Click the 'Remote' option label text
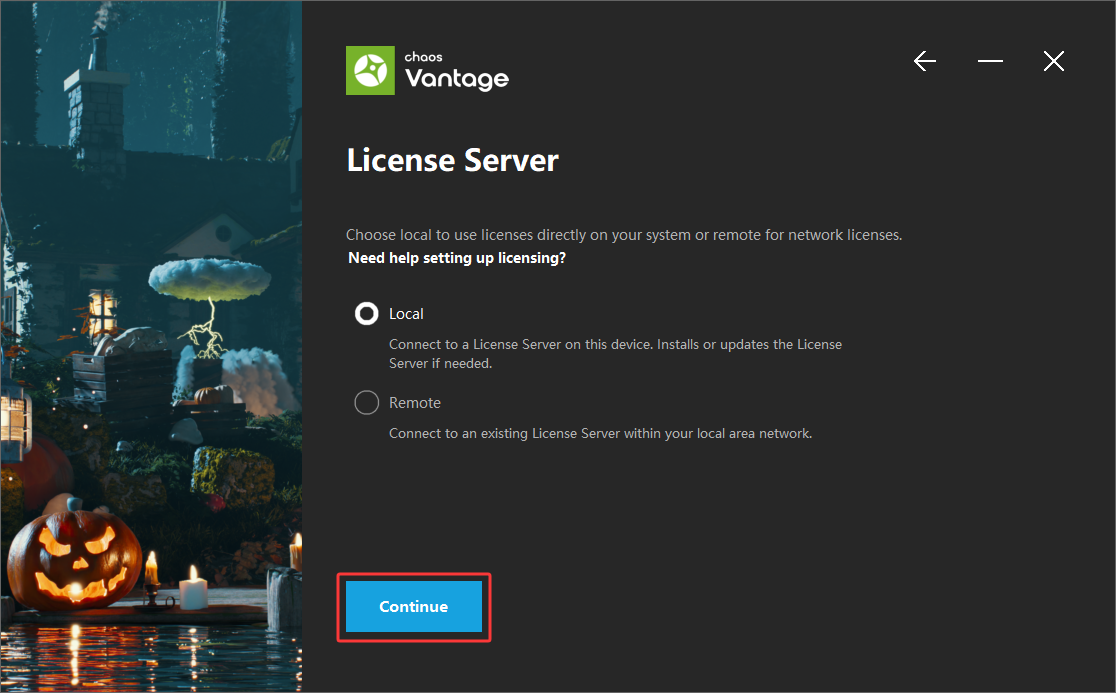The height and width of the screenshot is (693, 1116). (x=415, y=403)
